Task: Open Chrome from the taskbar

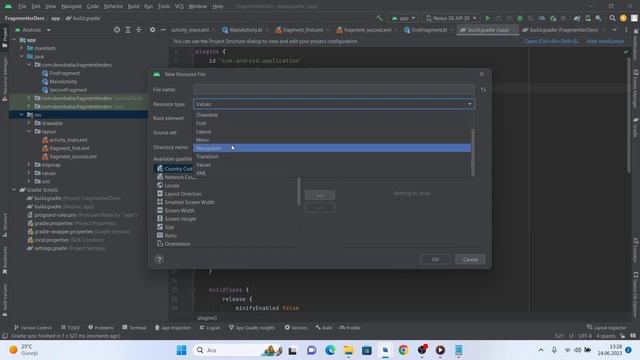Action: point(403,350)
